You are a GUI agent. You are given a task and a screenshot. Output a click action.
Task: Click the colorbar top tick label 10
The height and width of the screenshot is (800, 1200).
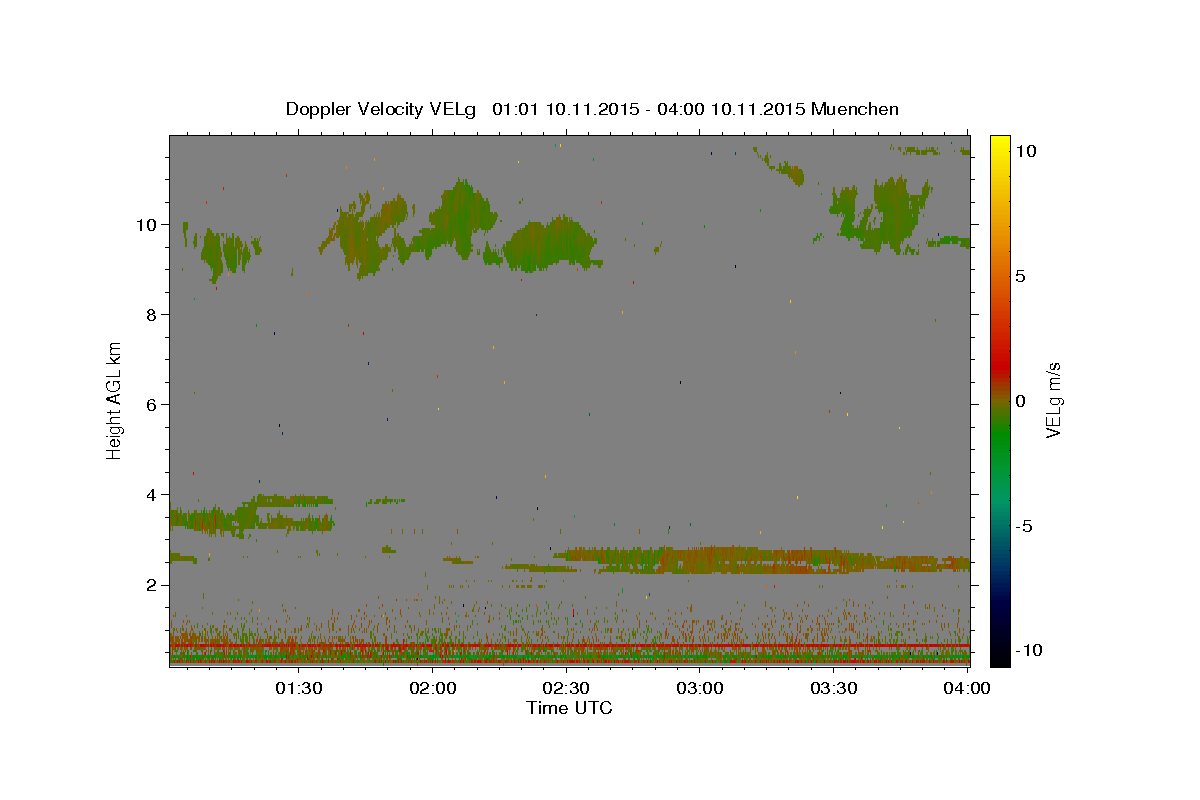1025,151
